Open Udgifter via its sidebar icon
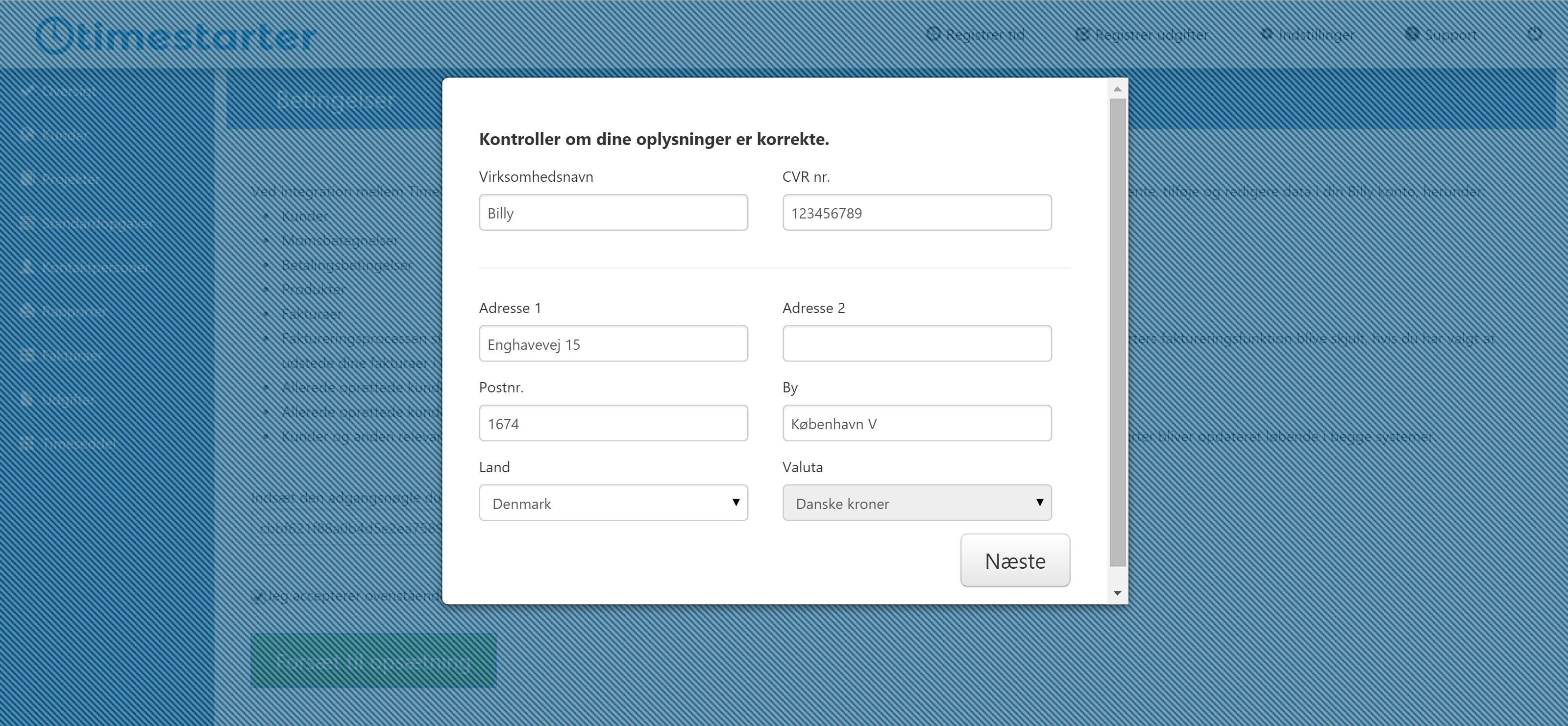The height and width of the screenshot is (726, 1568). [x=27, y=399]
